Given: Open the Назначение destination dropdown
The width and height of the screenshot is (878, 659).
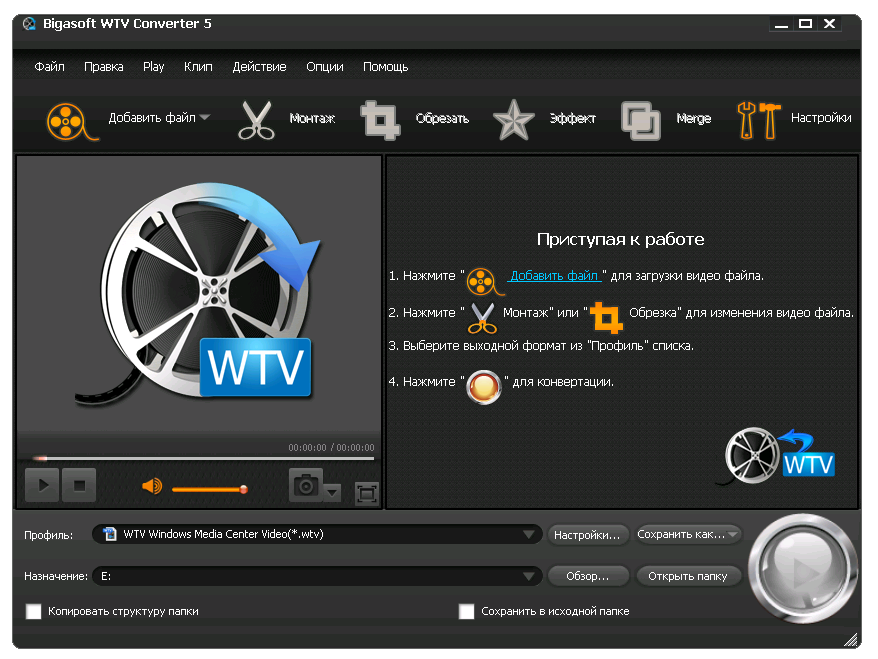Looking at the screenshot, I should pyautogui.click(x=527, y=576).
